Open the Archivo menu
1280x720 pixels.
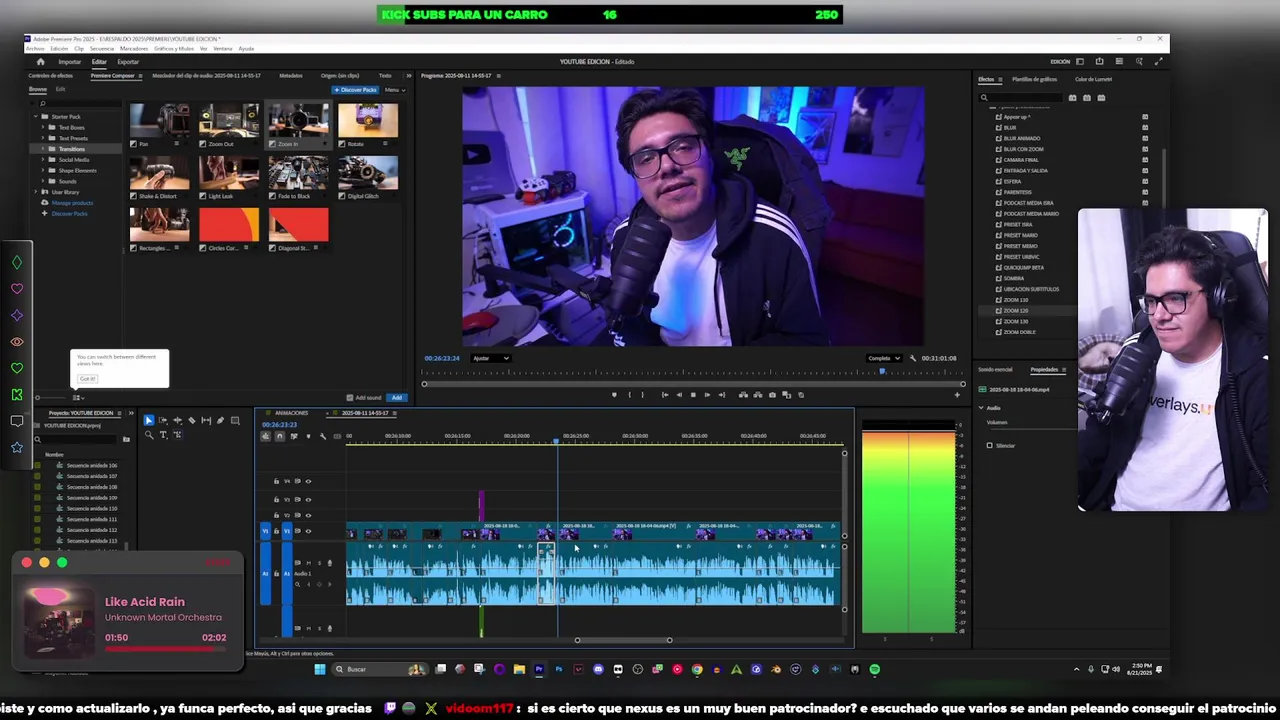click(x=35, y=48)
